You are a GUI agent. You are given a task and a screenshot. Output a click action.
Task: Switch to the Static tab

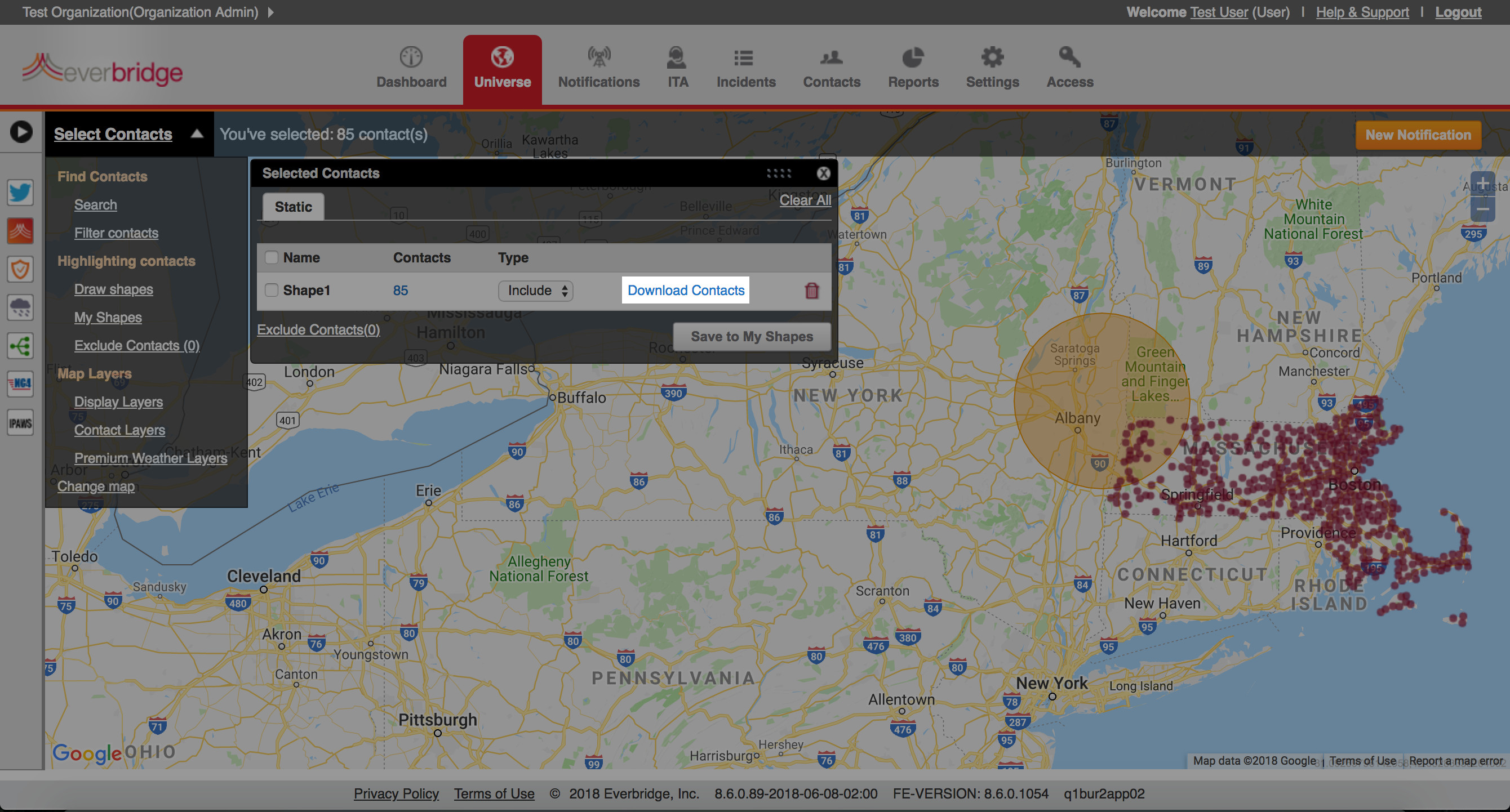click(x=292, y=206)
